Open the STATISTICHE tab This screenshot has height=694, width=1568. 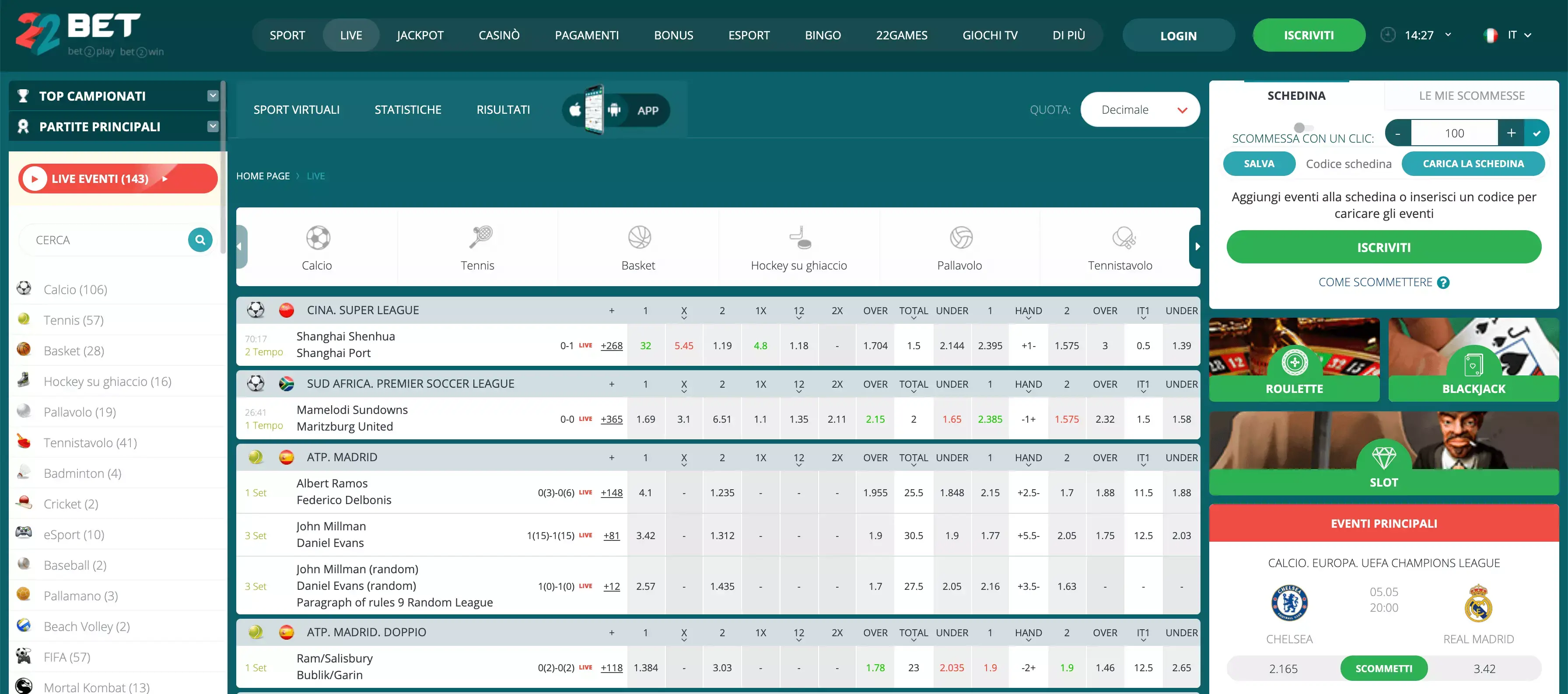pyautogui.click(x=408, y=109)
